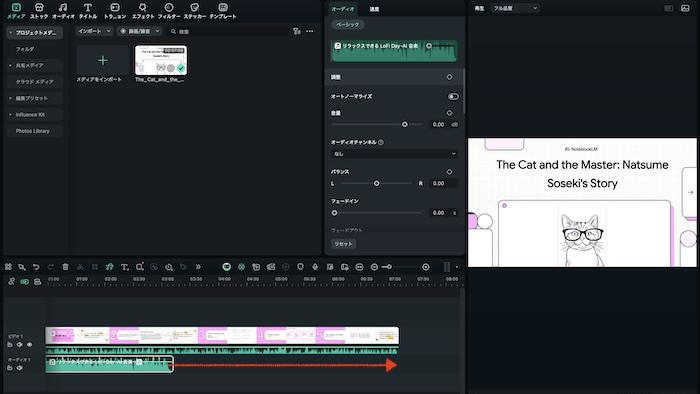Toggle the Audio 1 track lock icon
Screen dimensions: 700x394
[9, 368]
